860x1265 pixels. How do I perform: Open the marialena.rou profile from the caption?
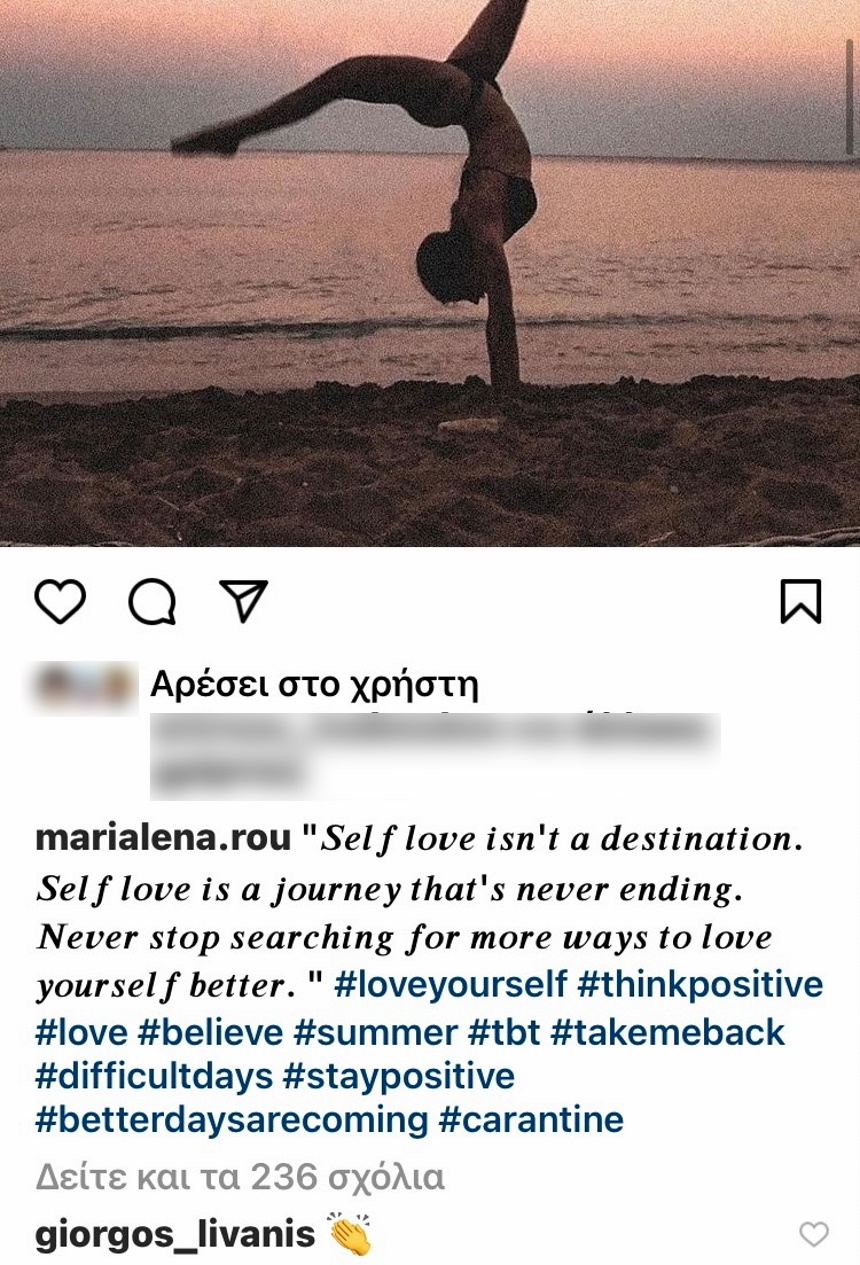pyautogui.click(x=163, y=838)
